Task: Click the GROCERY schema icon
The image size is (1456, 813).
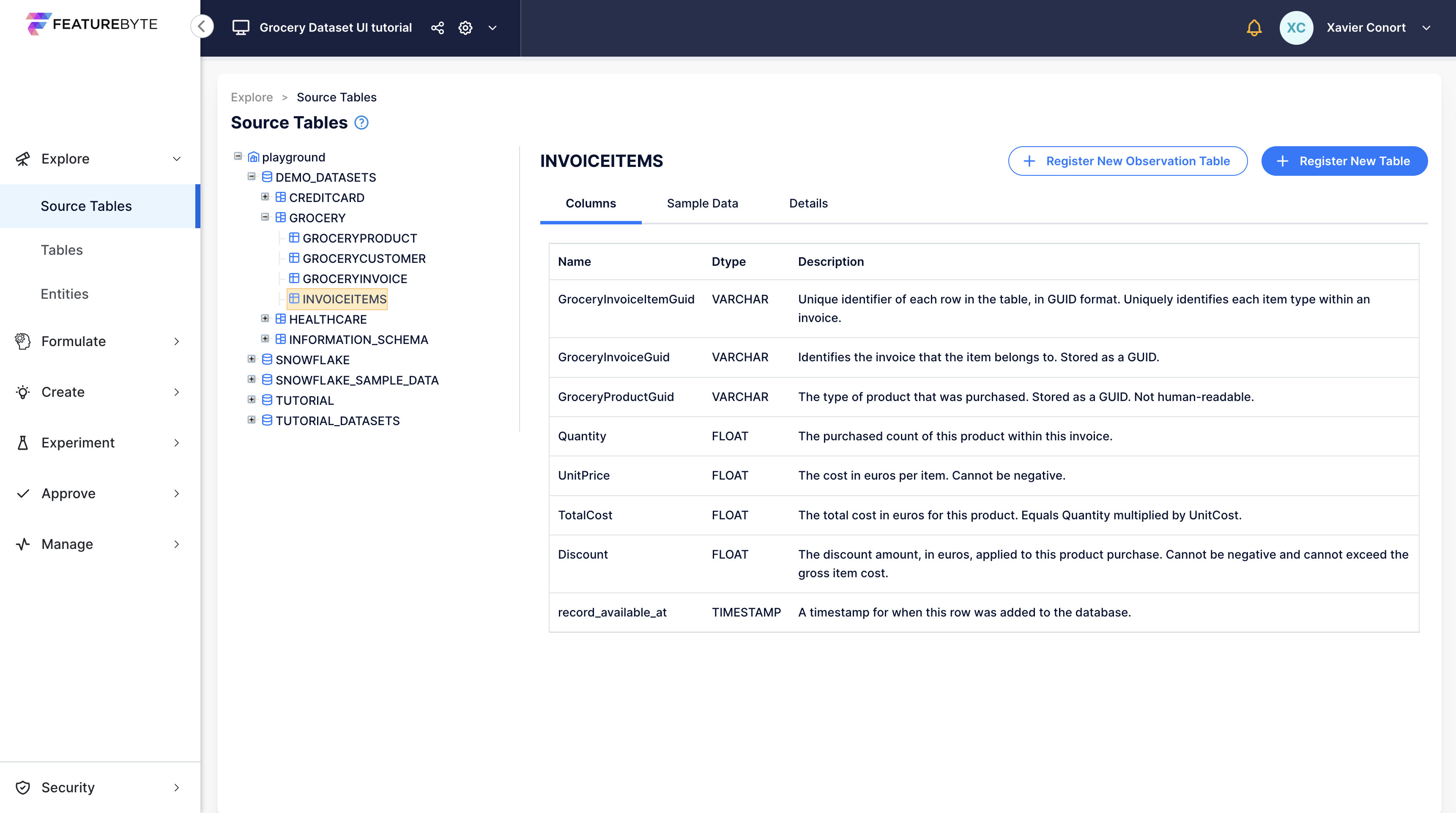Action: (281, 218)
